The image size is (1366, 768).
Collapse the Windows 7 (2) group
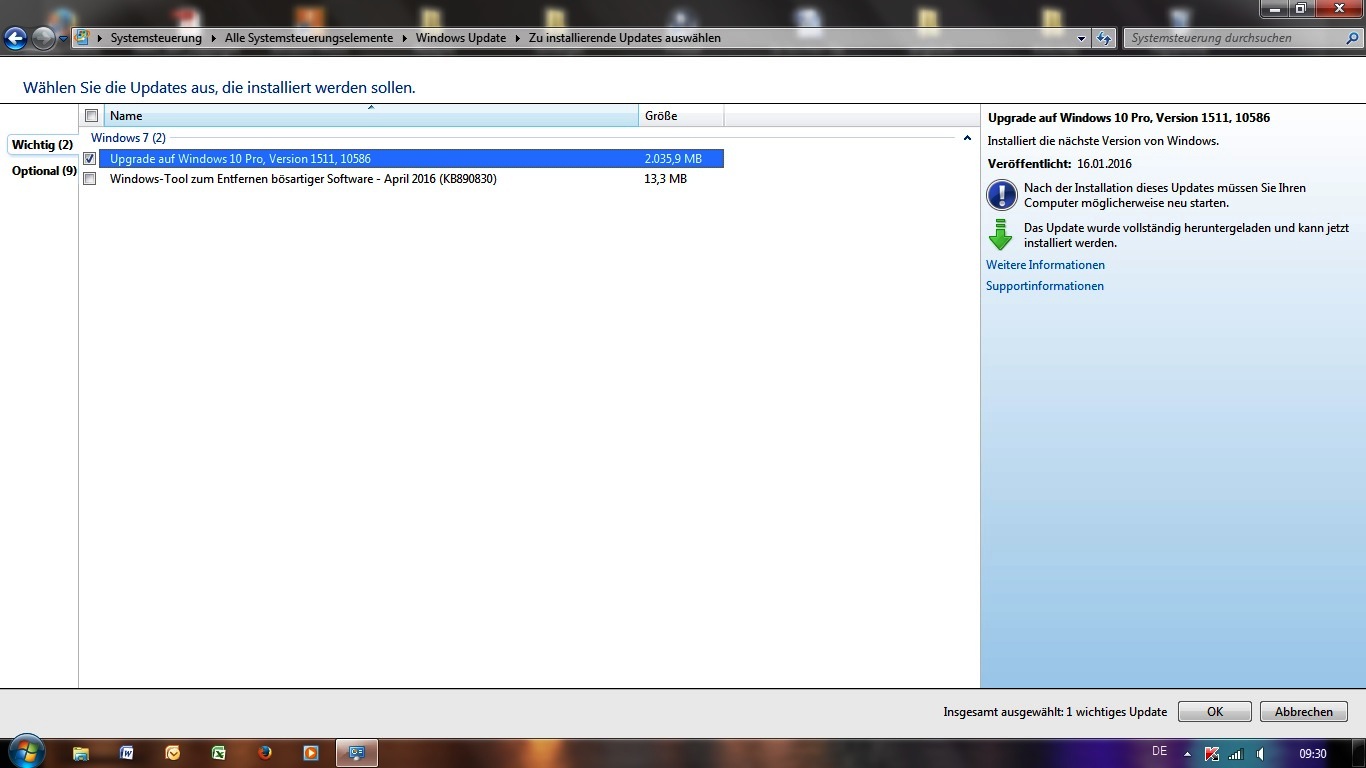967,138
